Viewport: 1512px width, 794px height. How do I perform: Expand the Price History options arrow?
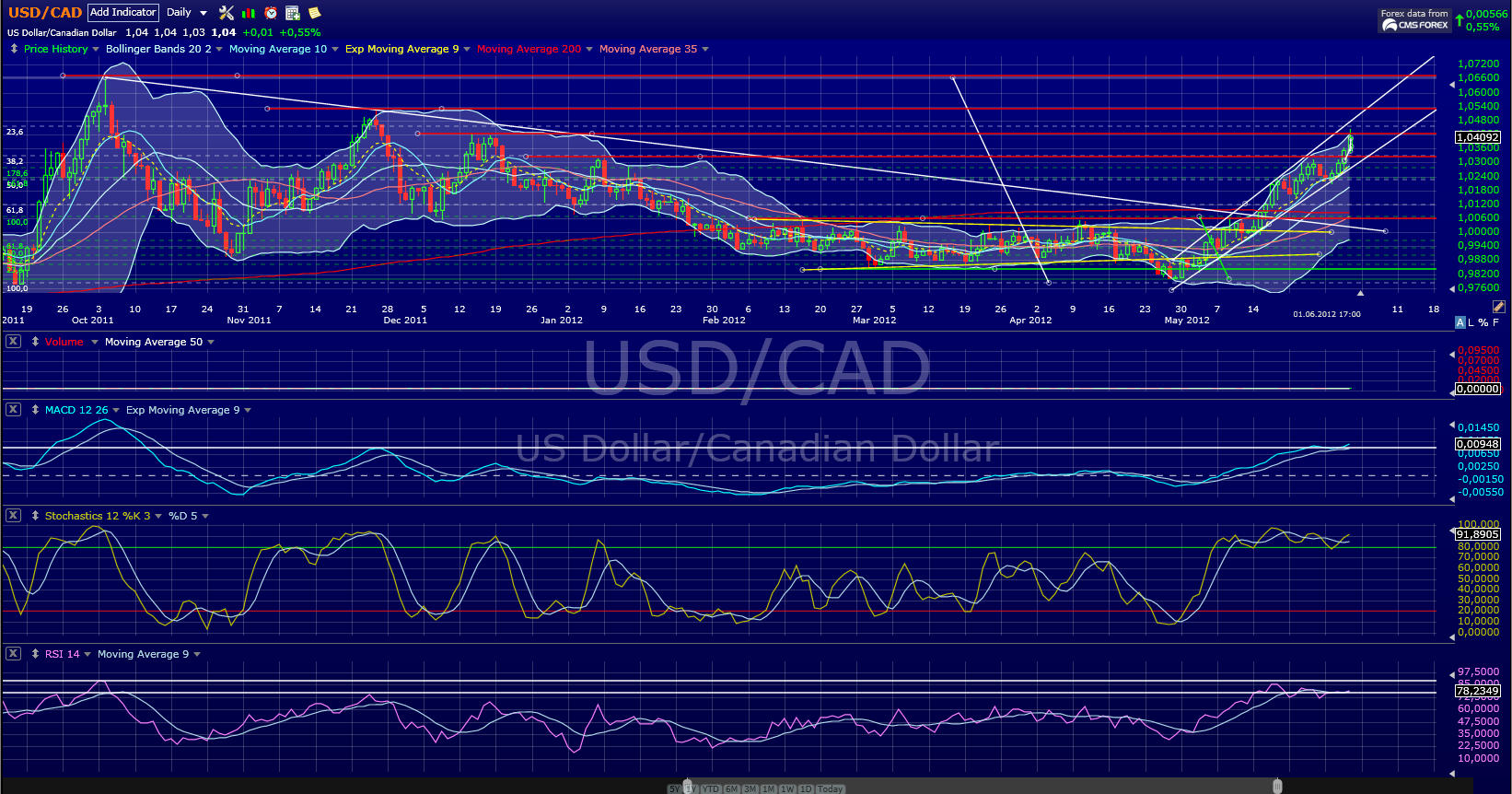[95, 49]
